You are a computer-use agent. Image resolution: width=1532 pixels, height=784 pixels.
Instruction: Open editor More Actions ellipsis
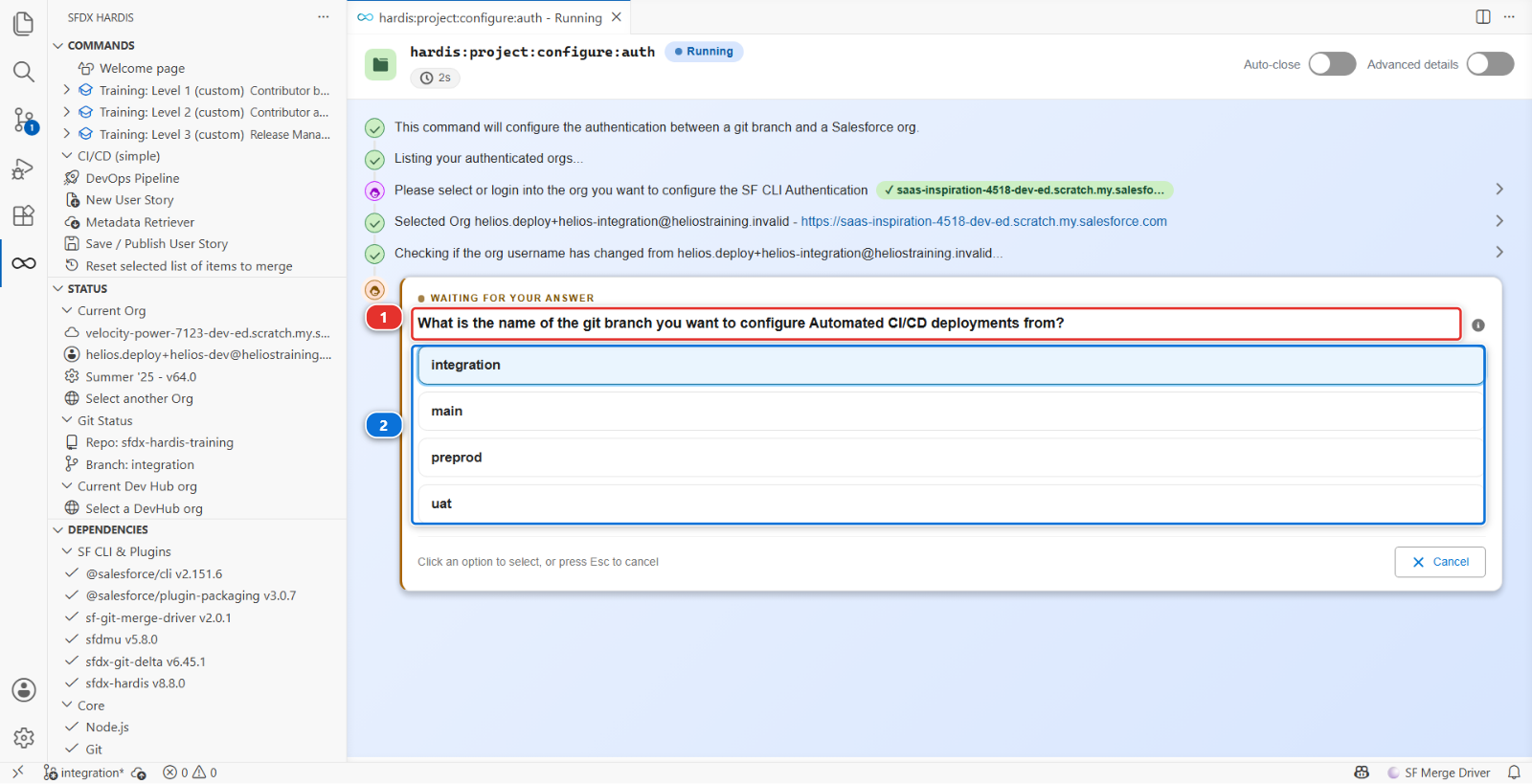click(1509, 17)
